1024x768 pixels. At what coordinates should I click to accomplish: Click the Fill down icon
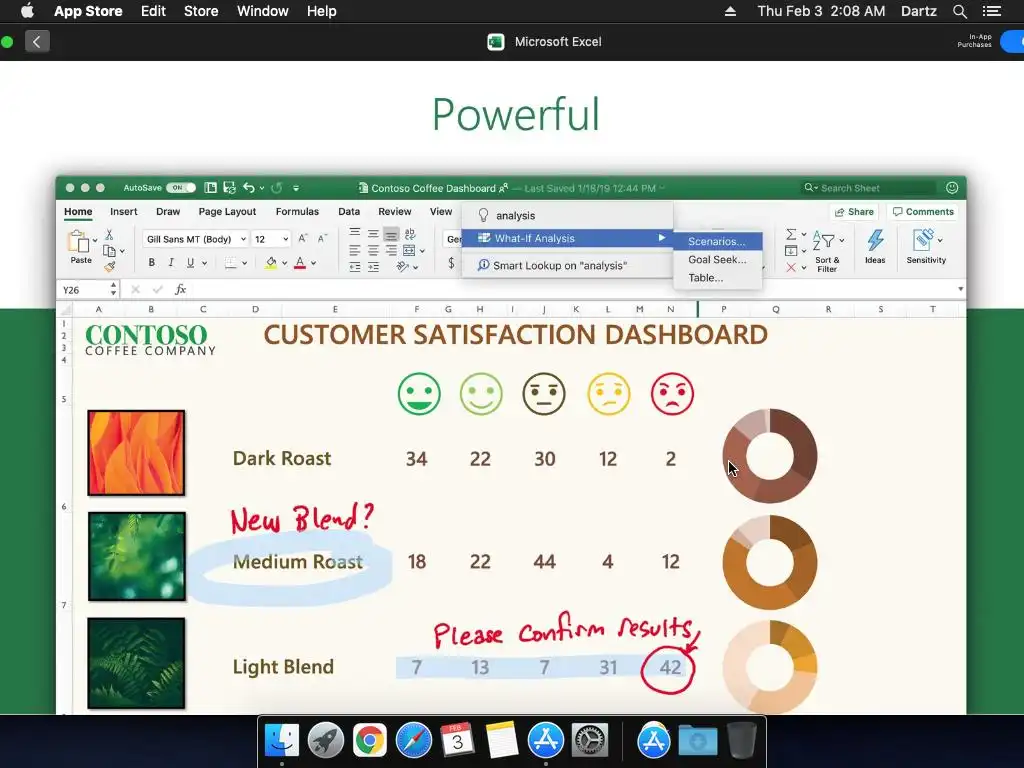(x=791, y=251)
